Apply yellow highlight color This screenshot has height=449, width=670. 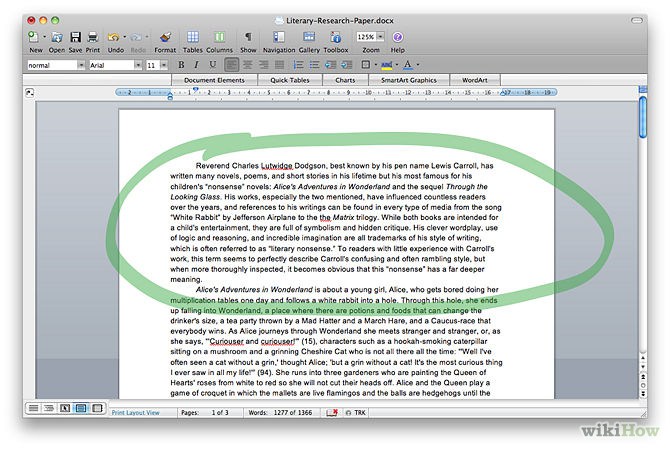tap(387, 65)
